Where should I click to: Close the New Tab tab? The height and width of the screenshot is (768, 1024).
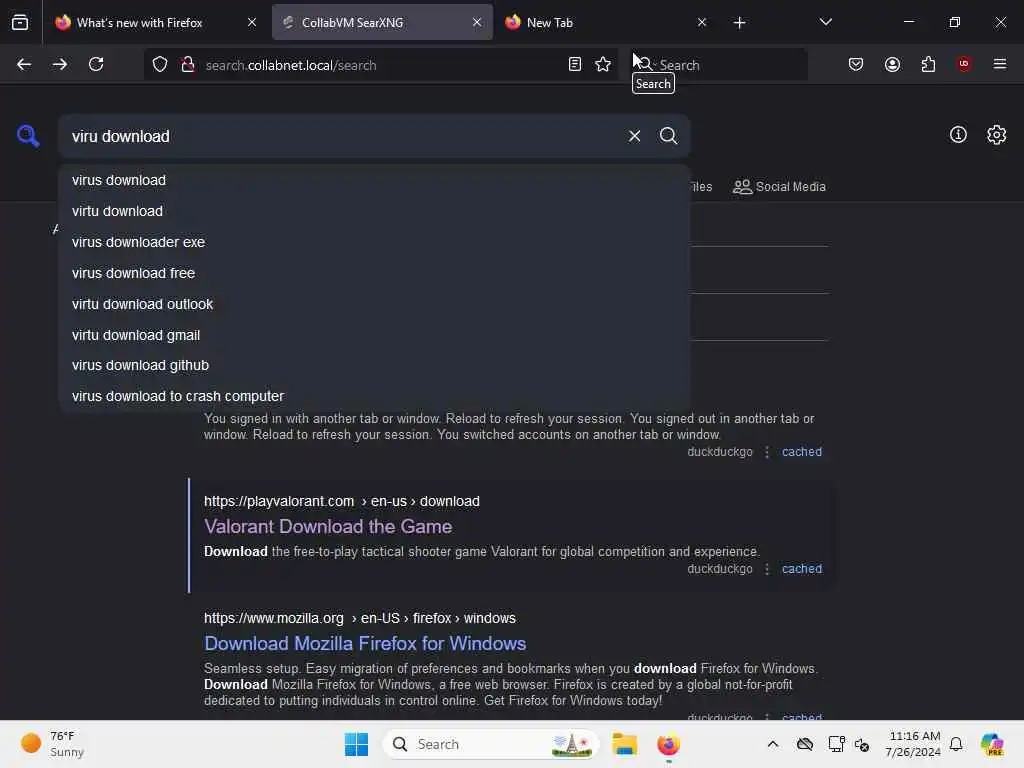(x=701, y=22)
